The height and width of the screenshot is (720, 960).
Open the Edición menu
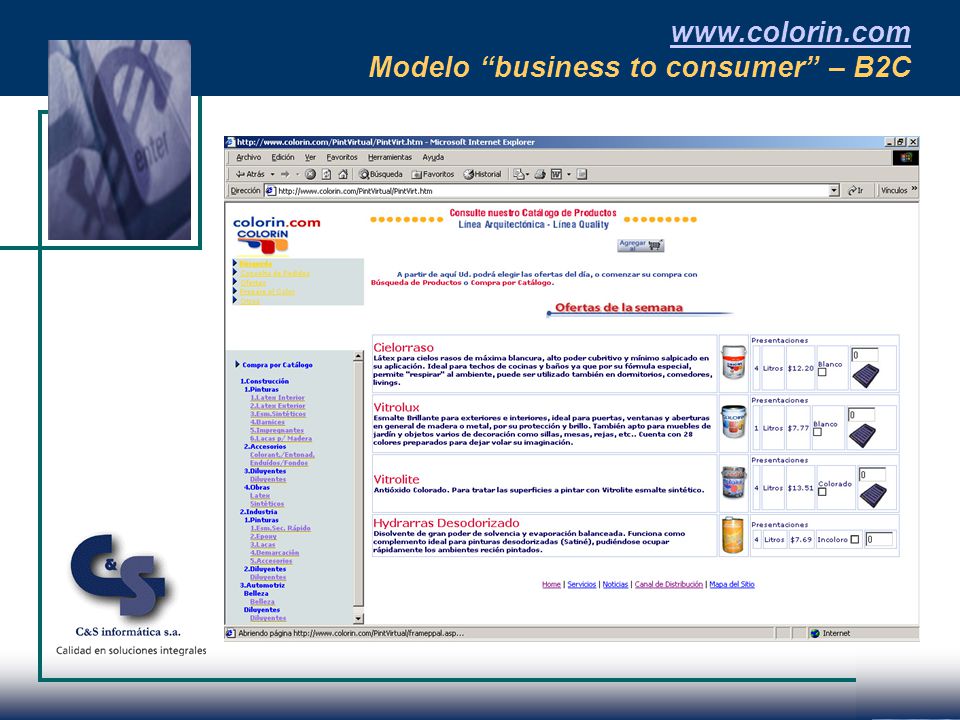[283, 158]
